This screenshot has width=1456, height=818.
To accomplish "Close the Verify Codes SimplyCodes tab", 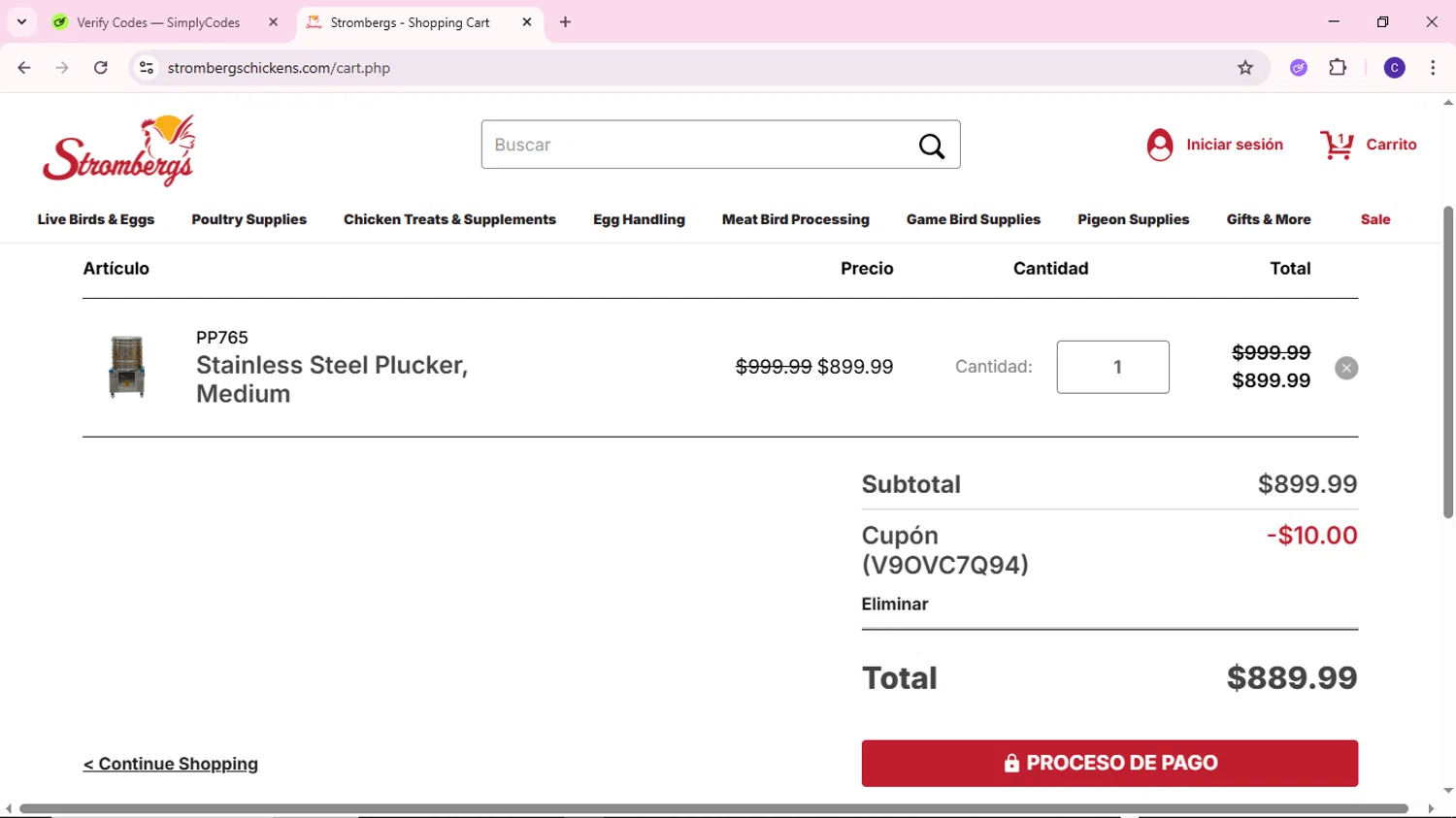I will click(x=274, y=22).
